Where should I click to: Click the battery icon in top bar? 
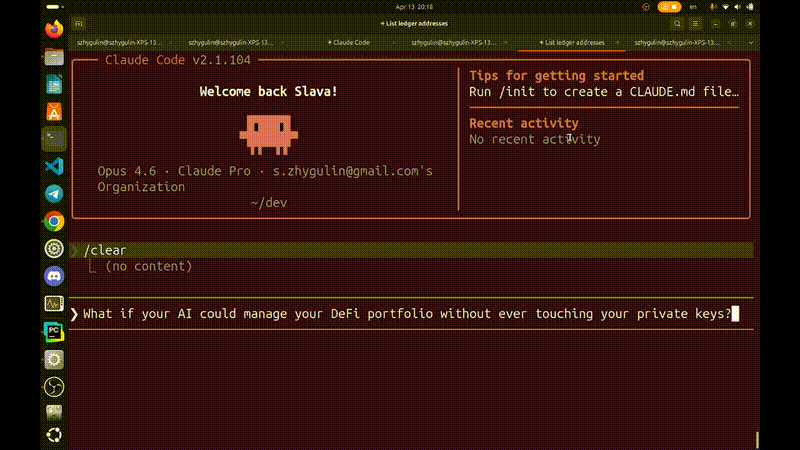click(x=750, y=7)
